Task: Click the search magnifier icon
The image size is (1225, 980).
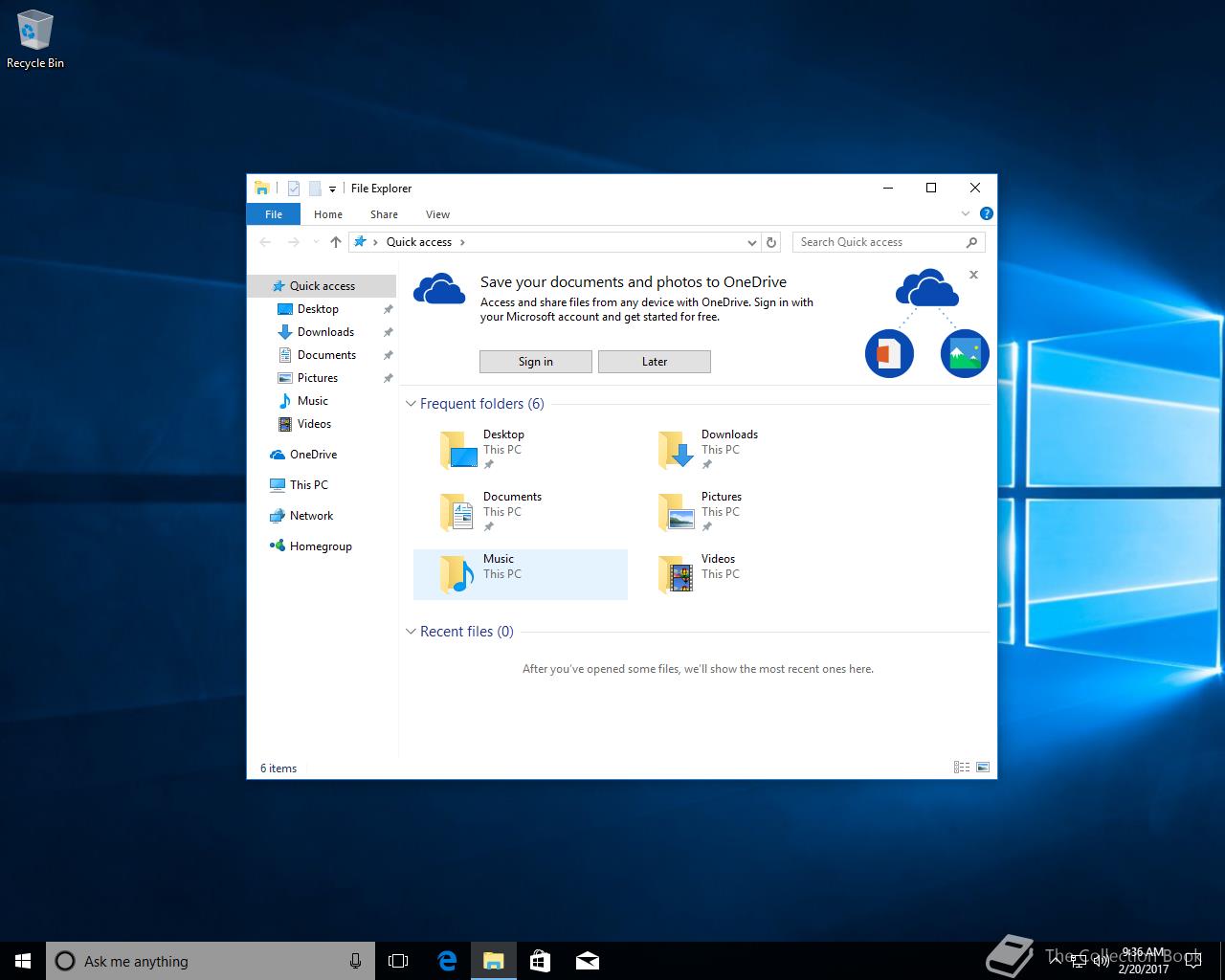Action: tap(971, 242)
